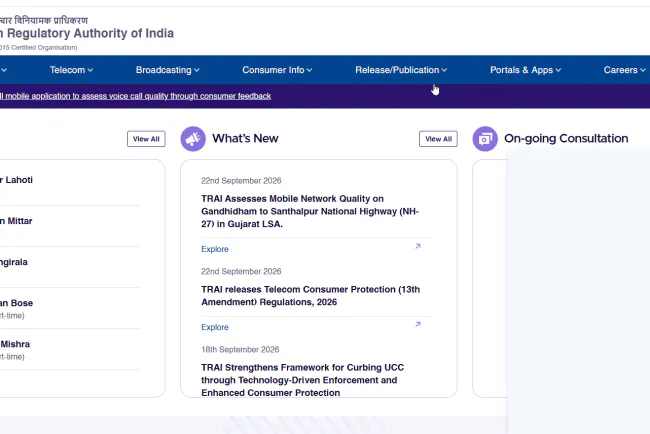650x434 pixels.
Task: Select the member name ending Mittar
Action: (16, 221)
